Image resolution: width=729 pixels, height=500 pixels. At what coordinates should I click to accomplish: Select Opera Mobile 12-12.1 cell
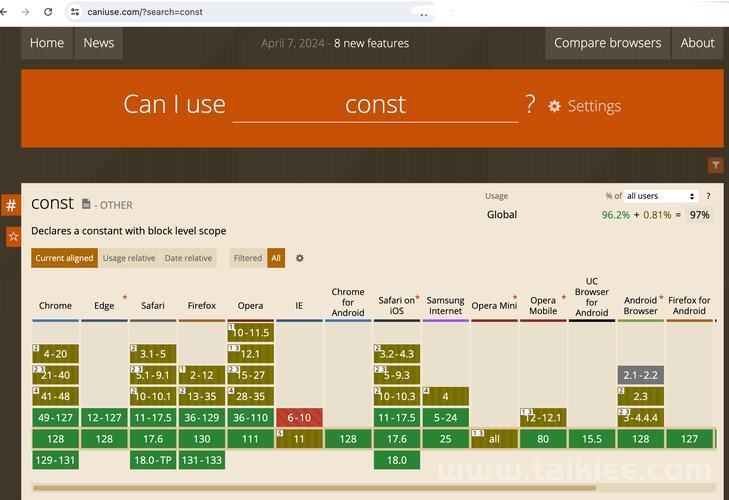(x=543, y=418)
